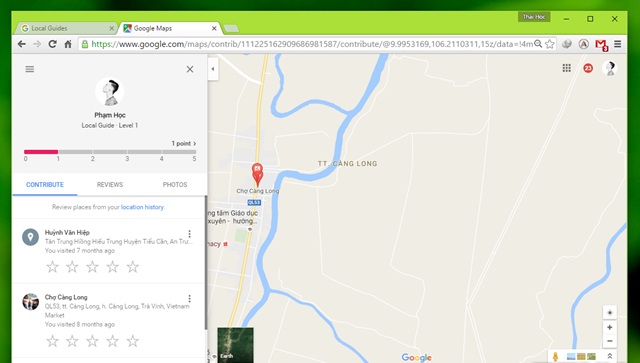
Task: Rate Huỳnh Văn Hiệp four stars
Action: (x=112, y=267)
